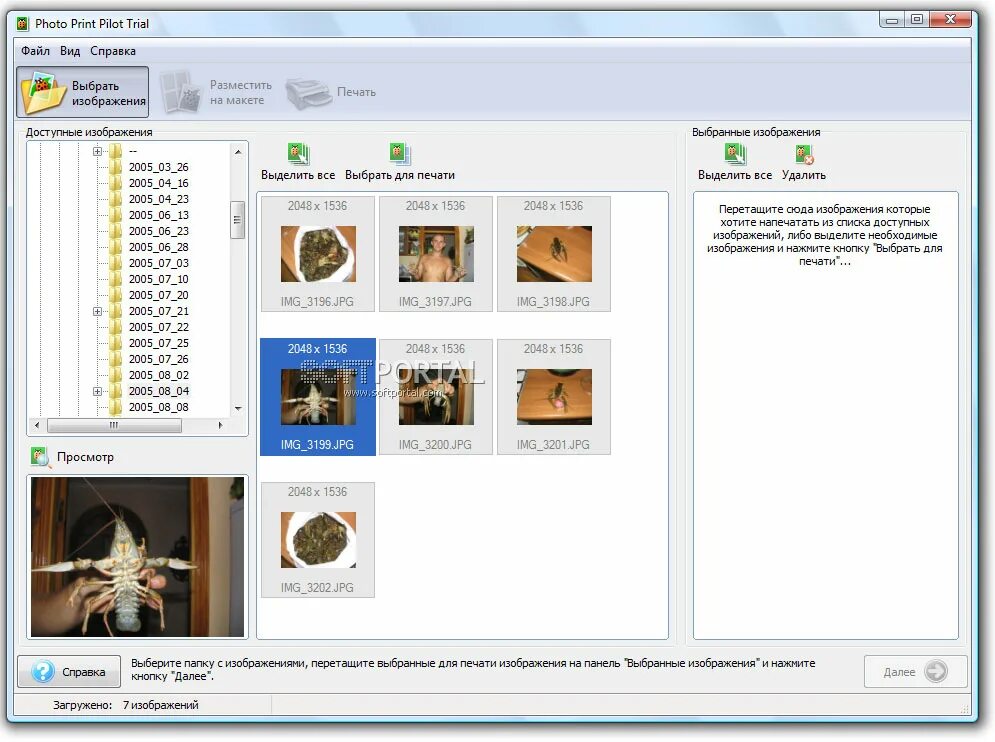Click the Photo Print Pilot title bar icon

(23, 23)
